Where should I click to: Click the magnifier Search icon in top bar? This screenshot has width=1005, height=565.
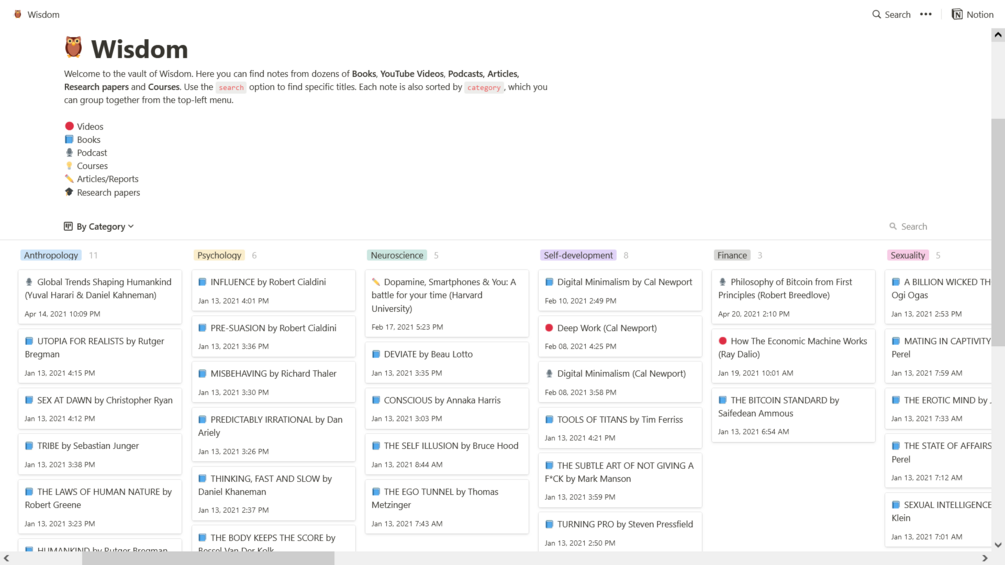(876, 14)
